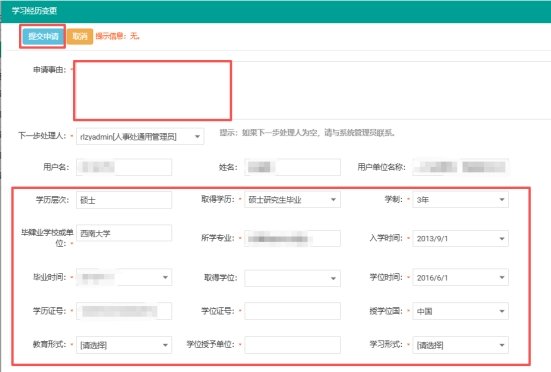
Task: Click the hint text about 下一步处理人为空
Action: point(307,133)
